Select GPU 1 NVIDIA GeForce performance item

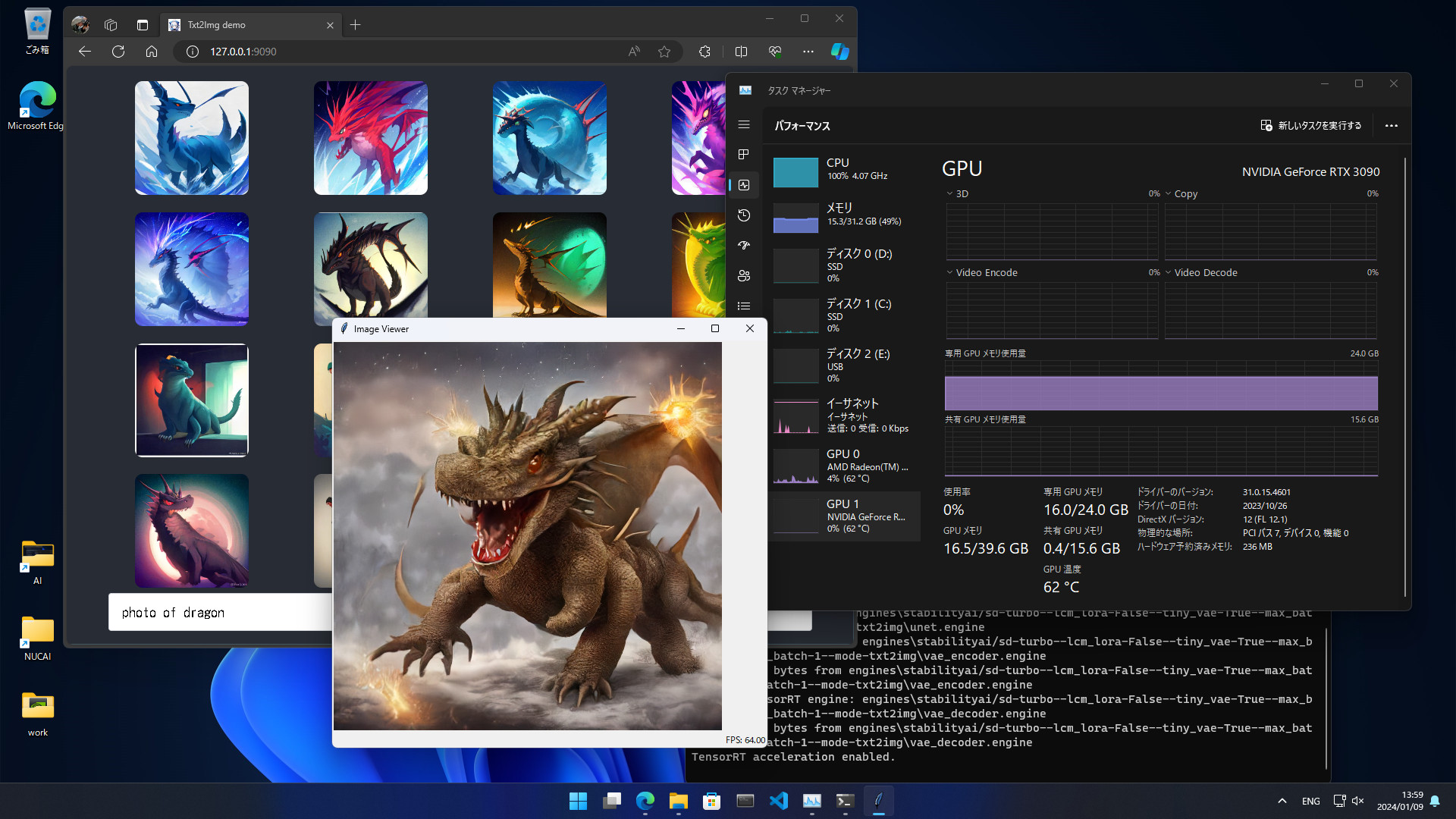pos(846,516)
